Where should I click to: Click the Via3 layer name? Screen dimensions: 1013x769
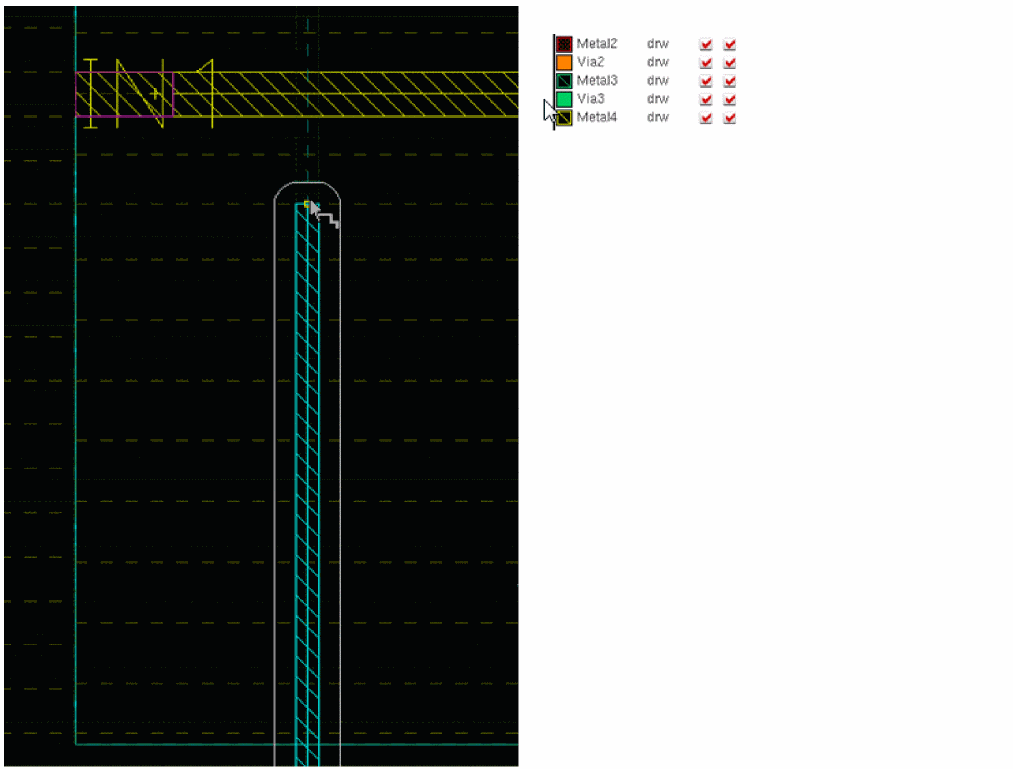pyautogui.click(x=590, y=99)
